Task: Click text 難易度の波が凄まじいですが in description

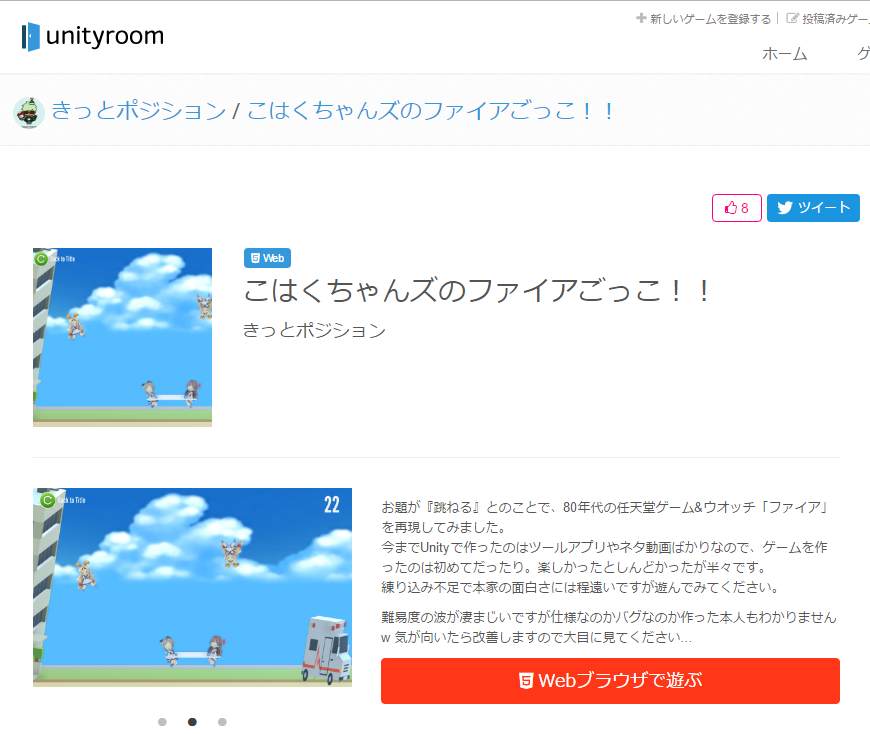Action: [465, 617]
